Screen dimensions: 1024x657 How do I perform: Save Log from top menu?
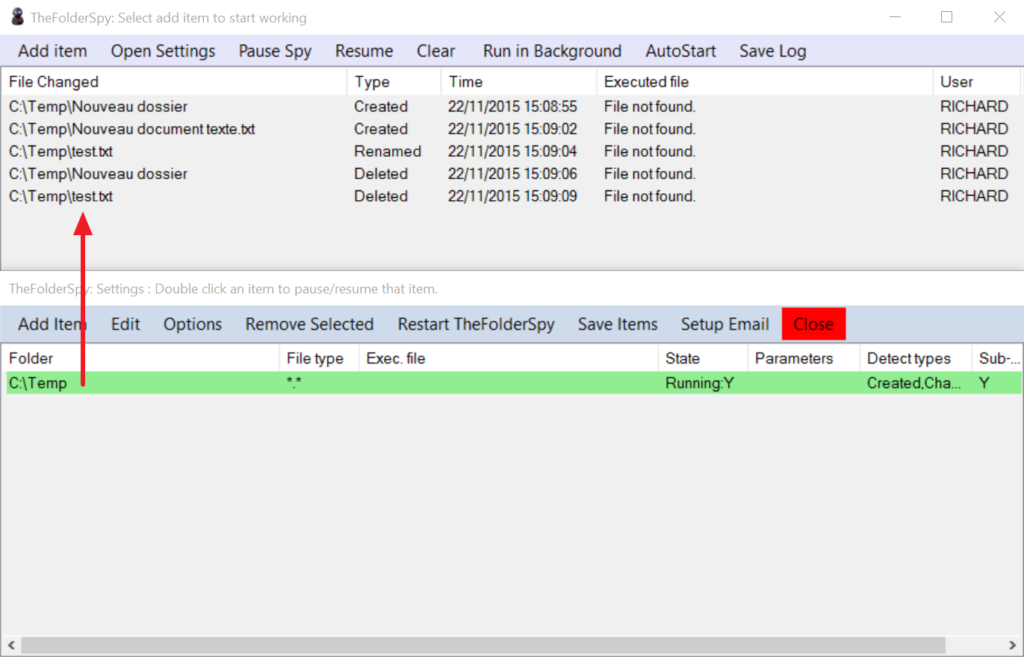point(773,51)
